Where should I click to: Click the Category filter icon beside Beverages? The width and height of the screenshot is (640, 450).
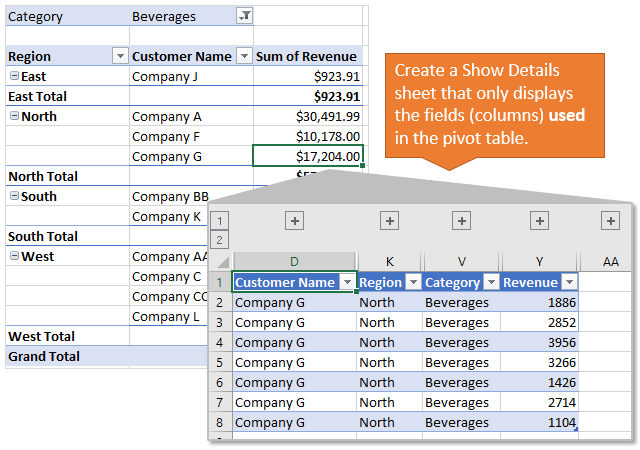point(245,16)
